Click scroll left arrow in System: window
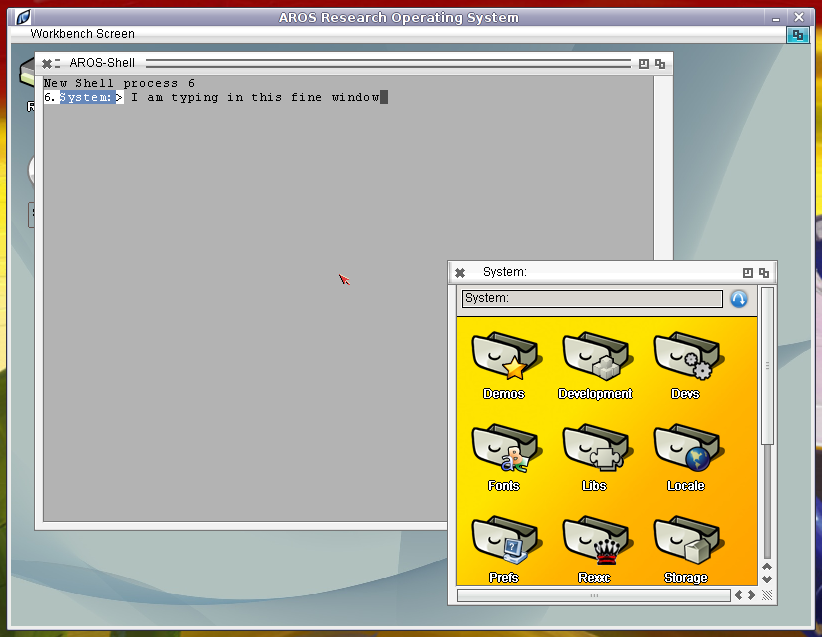 [x=739, y=595]
